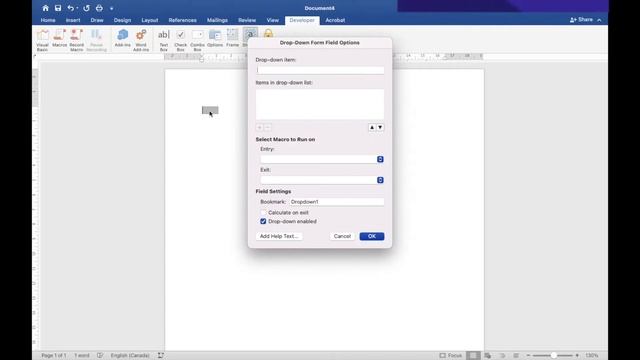Open the Acrobat tab
Screen dimensions: 640x360
coord(335,20)
